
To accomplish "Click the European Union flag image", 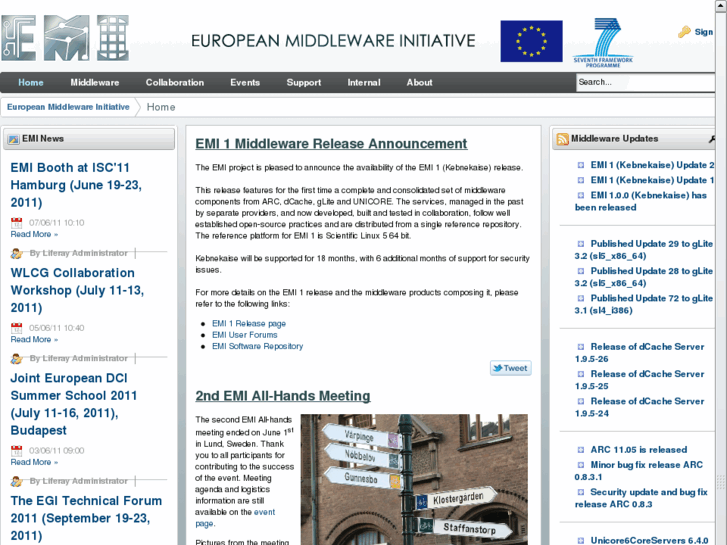I will [x=531, y=41].
